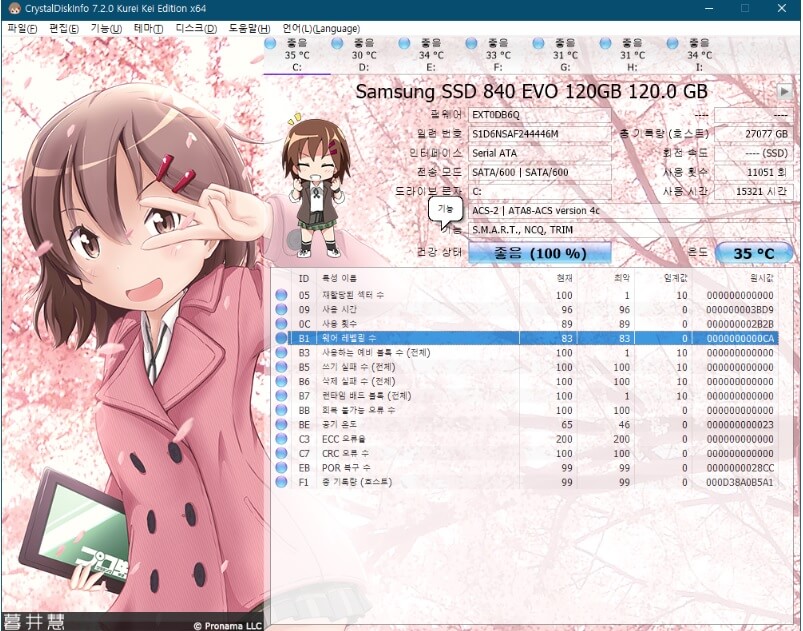
Task: Select the F: drive 33 °C orb
Action: click(x=471, y=44)
